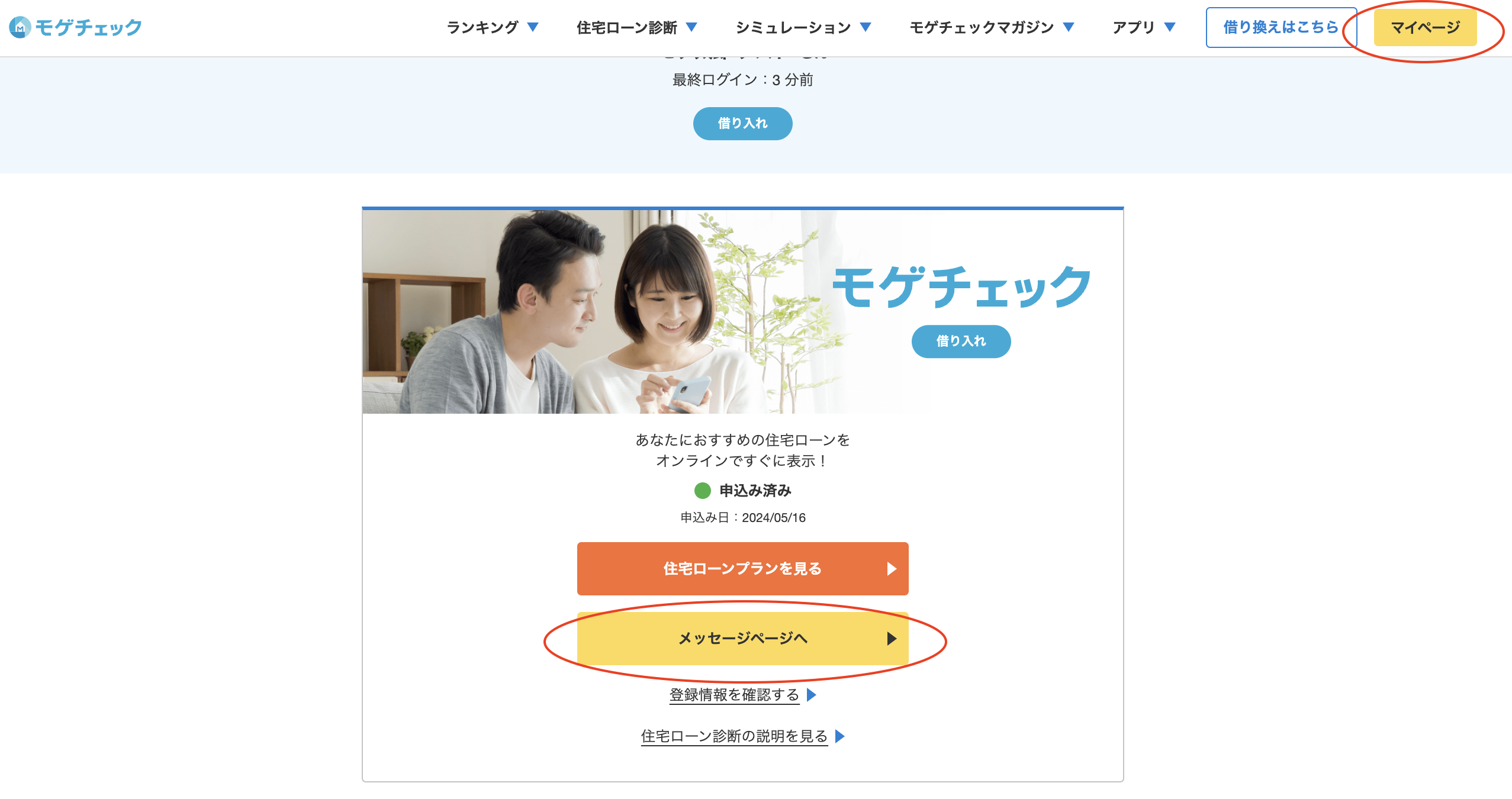Select ランキング in the navigation menu
This screenshot has height=799, width=1512.
pos(483,27)
